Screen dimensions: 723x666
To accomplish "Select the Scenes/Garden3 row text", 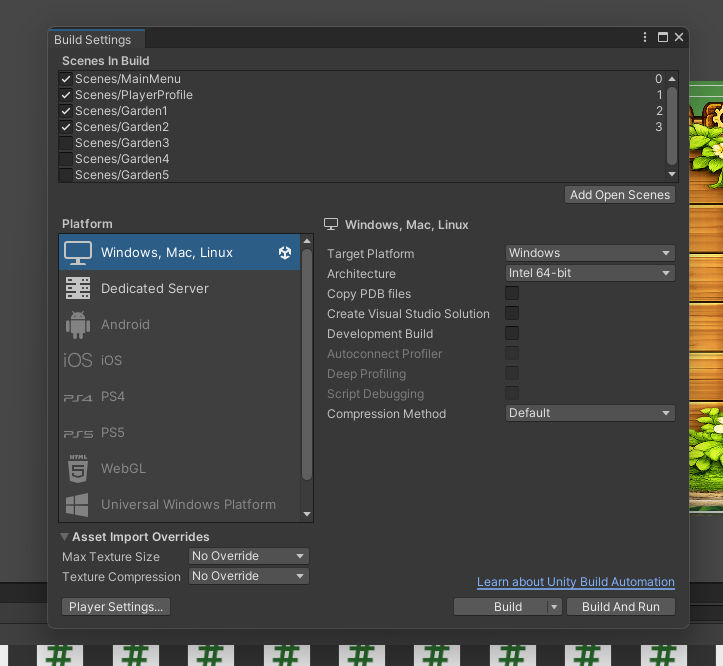I will click(x=122, y=143).
